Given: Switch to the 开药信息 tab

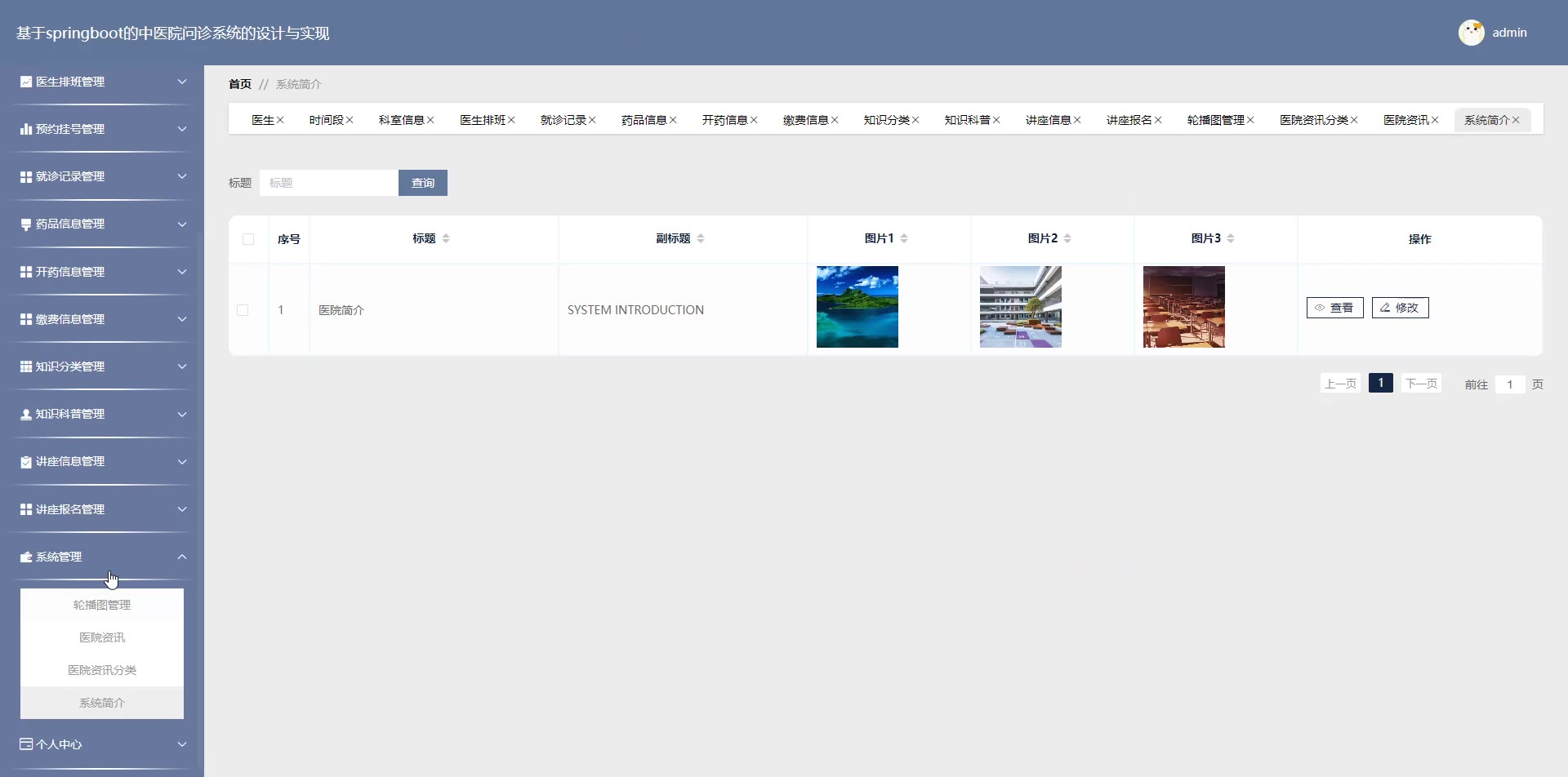Looking at the screenshot, I should (725, 120).
